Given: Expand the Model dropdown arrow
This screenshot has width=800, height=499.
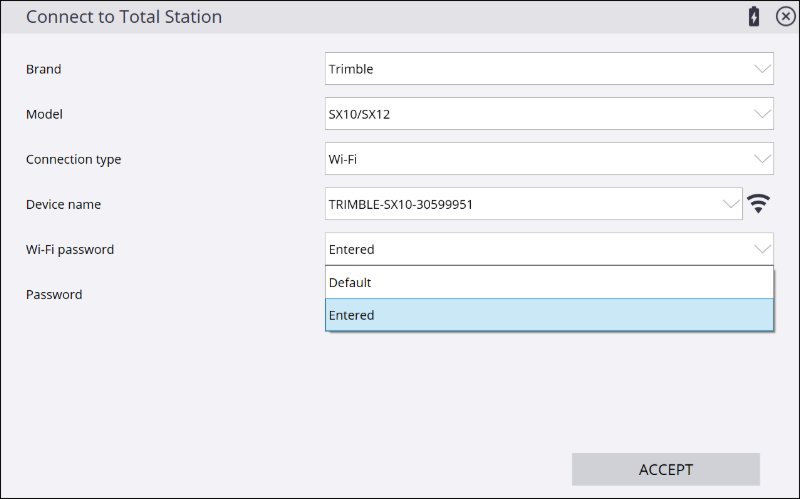Looking at the screenshot, I should pos(762,114).
